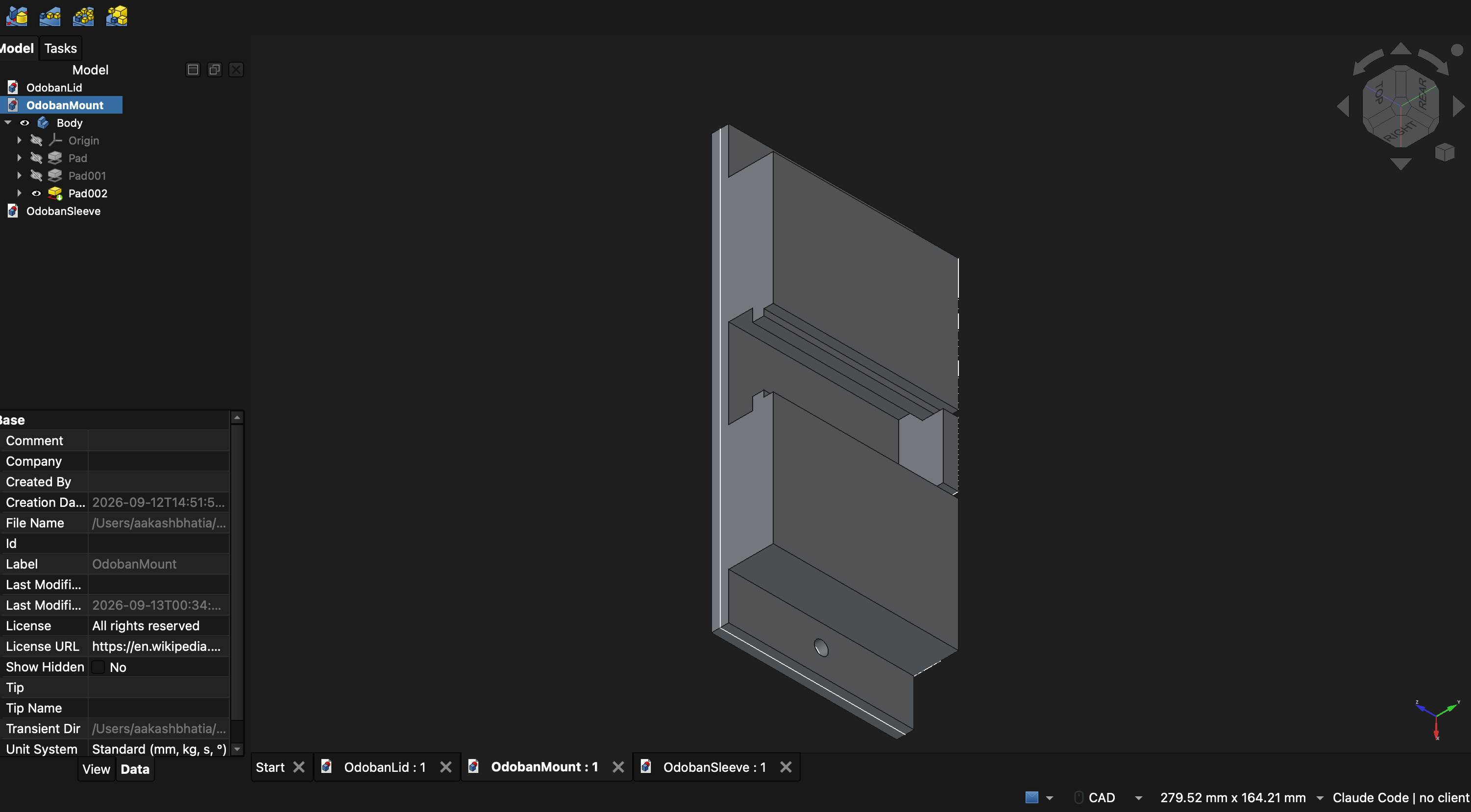1471x812 pixels.
Task: Select the Mirrored feature tool icon
Action: pyautogui.click(x=17, y=16)
